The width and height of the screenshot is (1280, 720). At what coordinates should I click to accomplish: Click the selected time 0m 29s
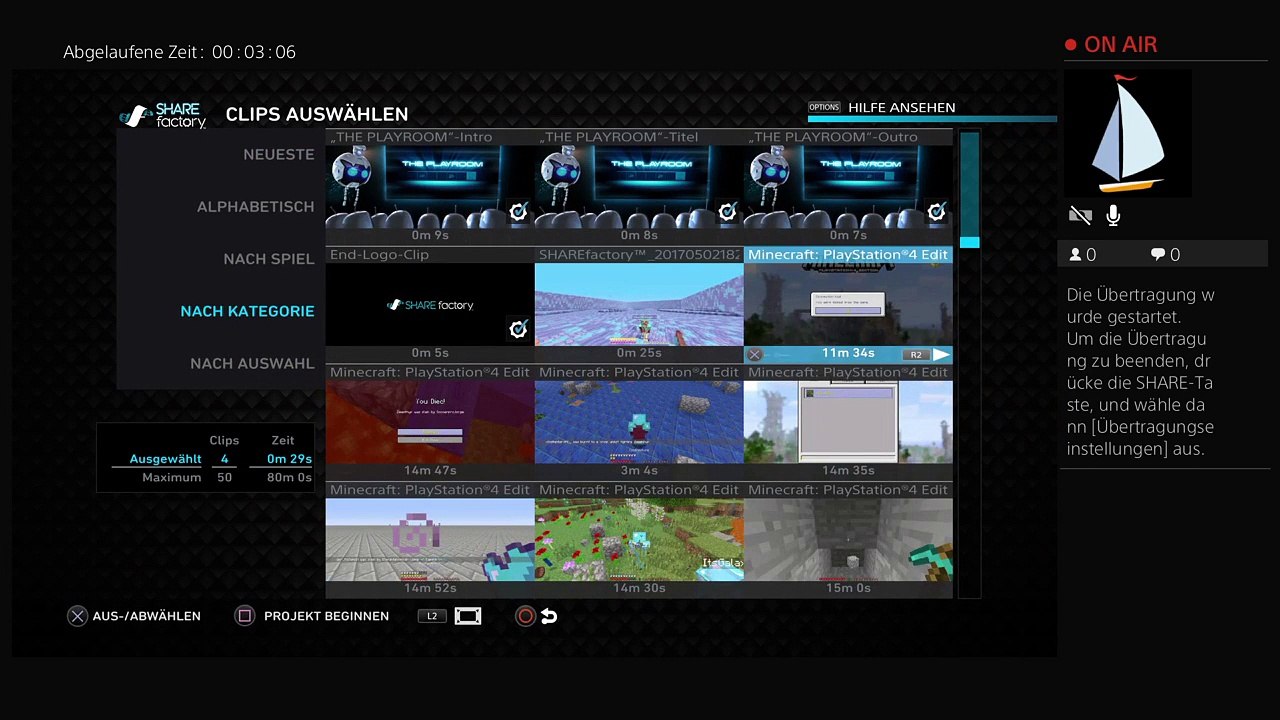point(289,459)
